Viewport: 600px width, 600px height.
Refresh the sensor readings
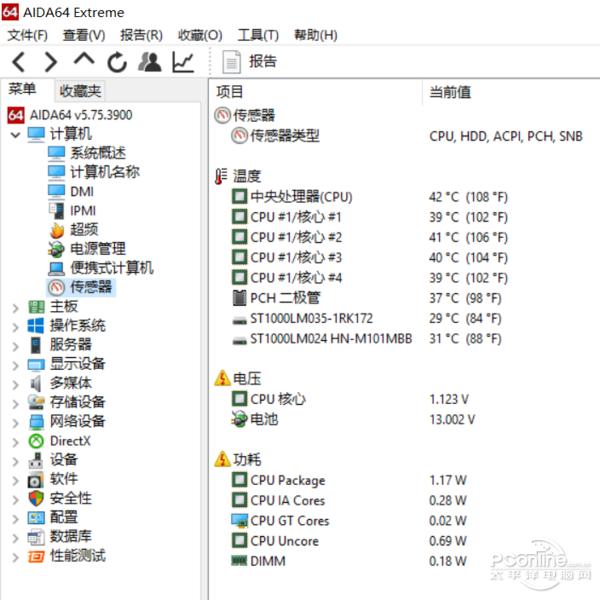pyautogui.click(x=117, y=62)
